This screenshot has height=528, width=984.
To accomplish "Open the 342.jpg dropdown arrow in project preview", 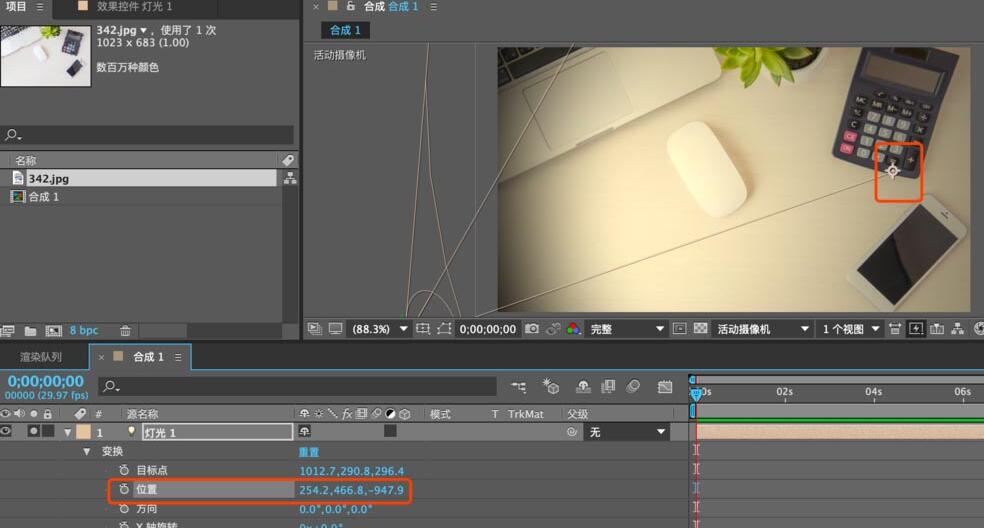I will click(144, 30).
